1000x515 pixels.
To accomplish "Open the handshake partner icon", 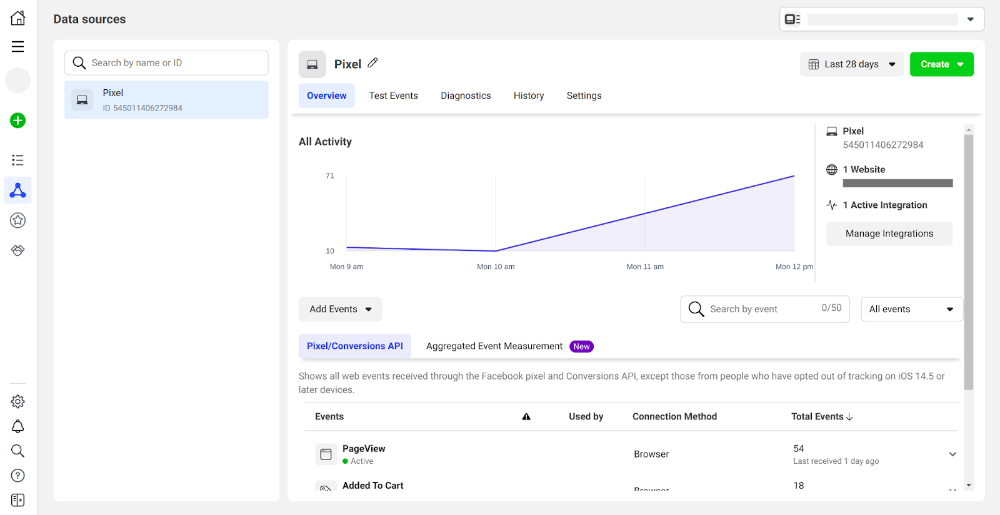I will click(x=17, y=250).
